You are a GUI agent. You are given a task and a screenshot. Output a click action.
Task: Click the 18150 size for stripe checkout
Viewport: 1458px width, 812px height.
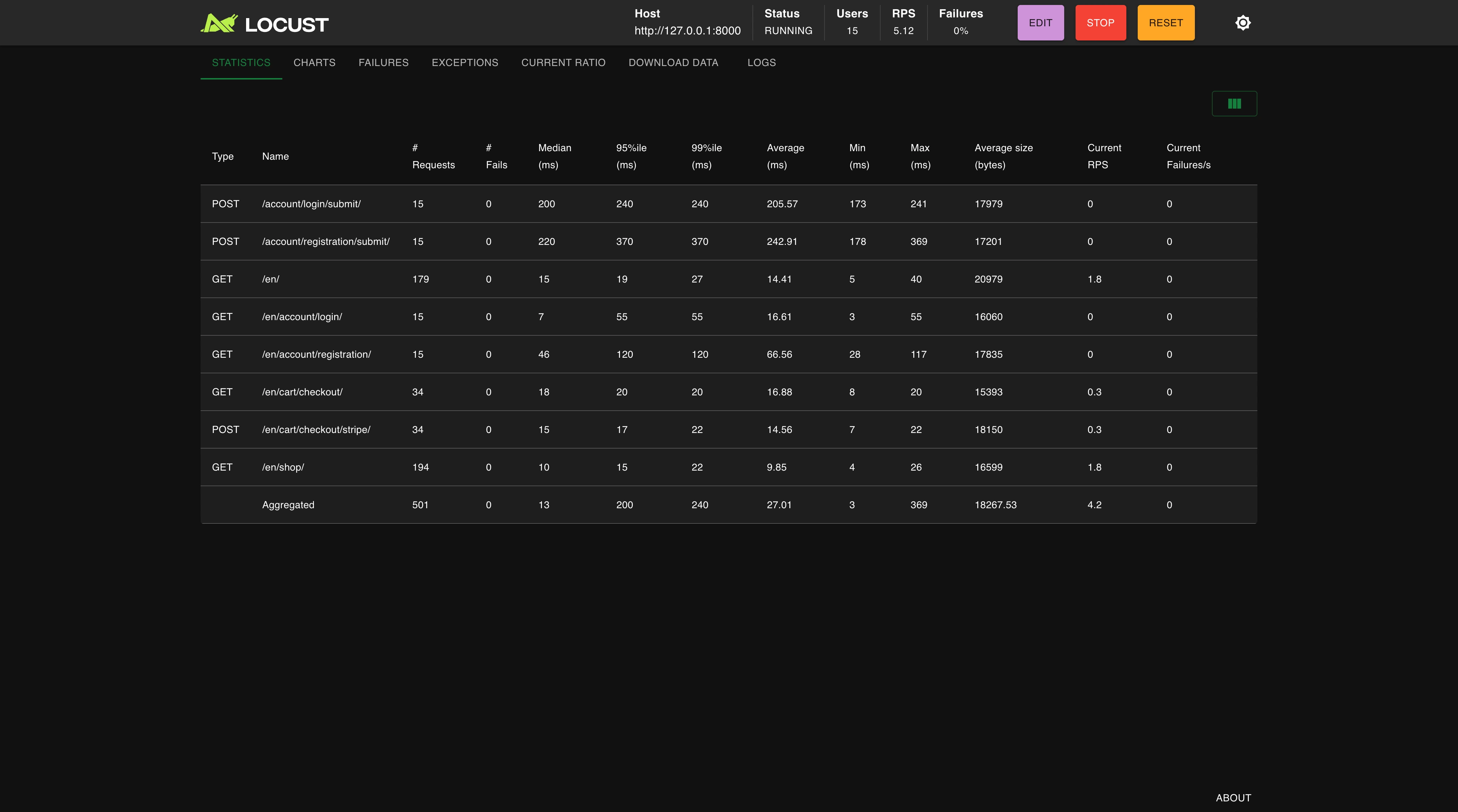coord(988,429)
